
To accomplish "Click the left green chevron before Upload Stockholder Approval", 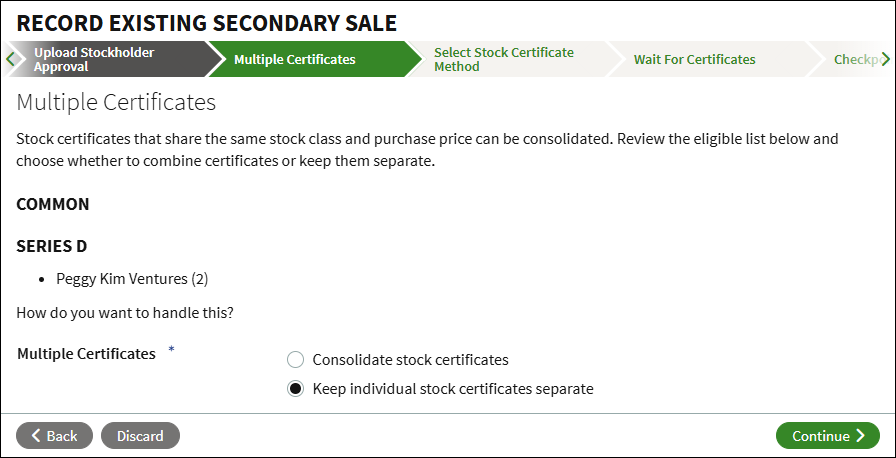I will click(x=10, y=59).
